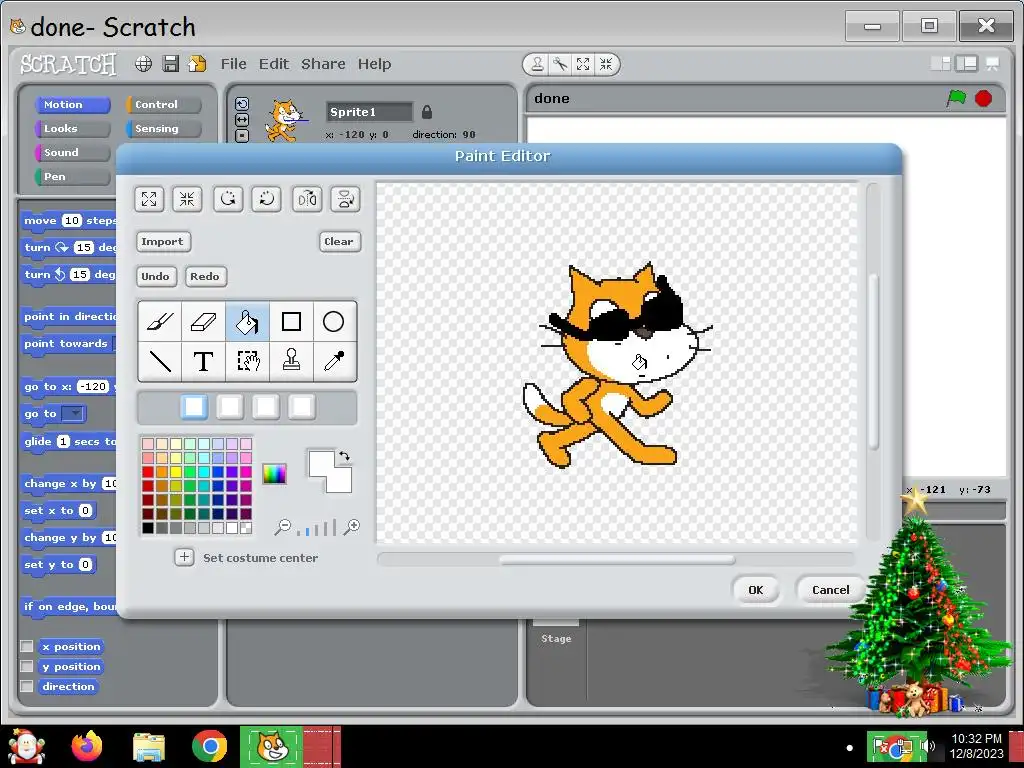Image resolution: width=1024 pixels, height=768 pixels.
Task: Select the Eraser tool
Action: coord(203,321)
